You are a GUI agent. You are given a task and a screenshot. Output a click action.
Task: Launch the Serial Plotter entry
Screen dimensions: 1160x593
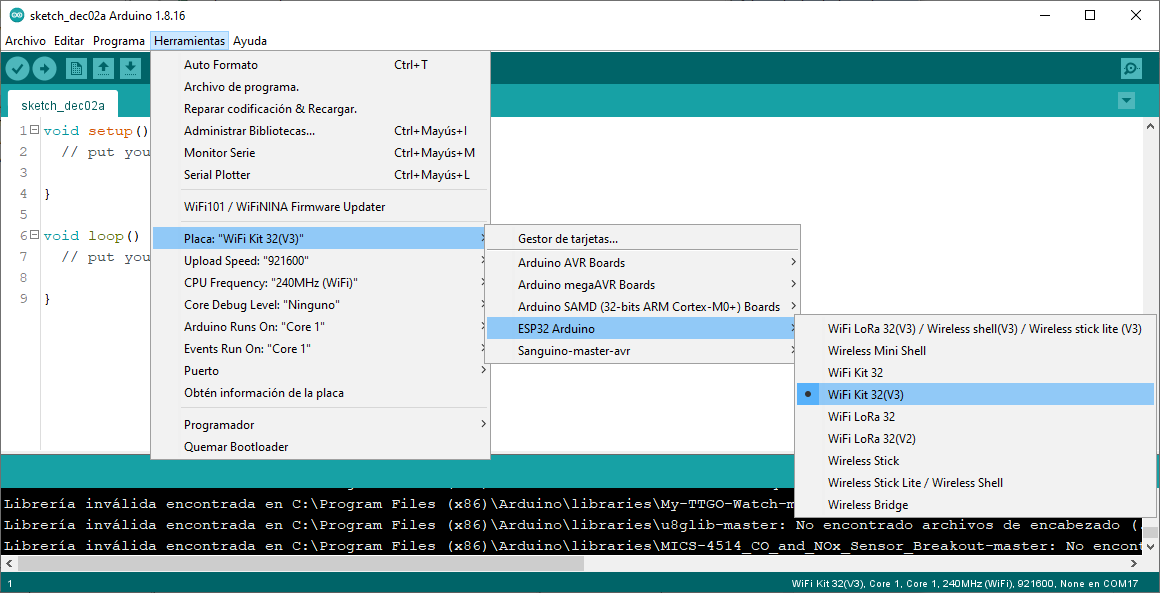click(x=320, y=175)
